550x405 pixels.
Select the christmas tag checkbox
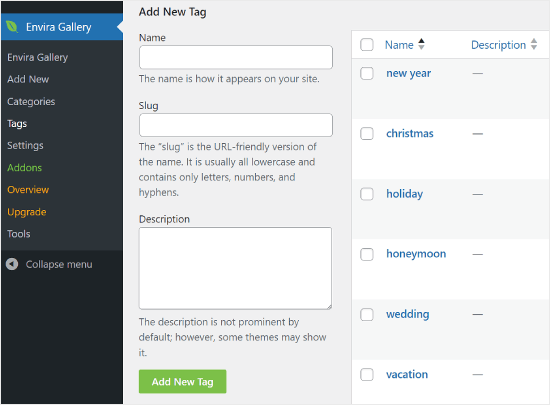(367, 134)
